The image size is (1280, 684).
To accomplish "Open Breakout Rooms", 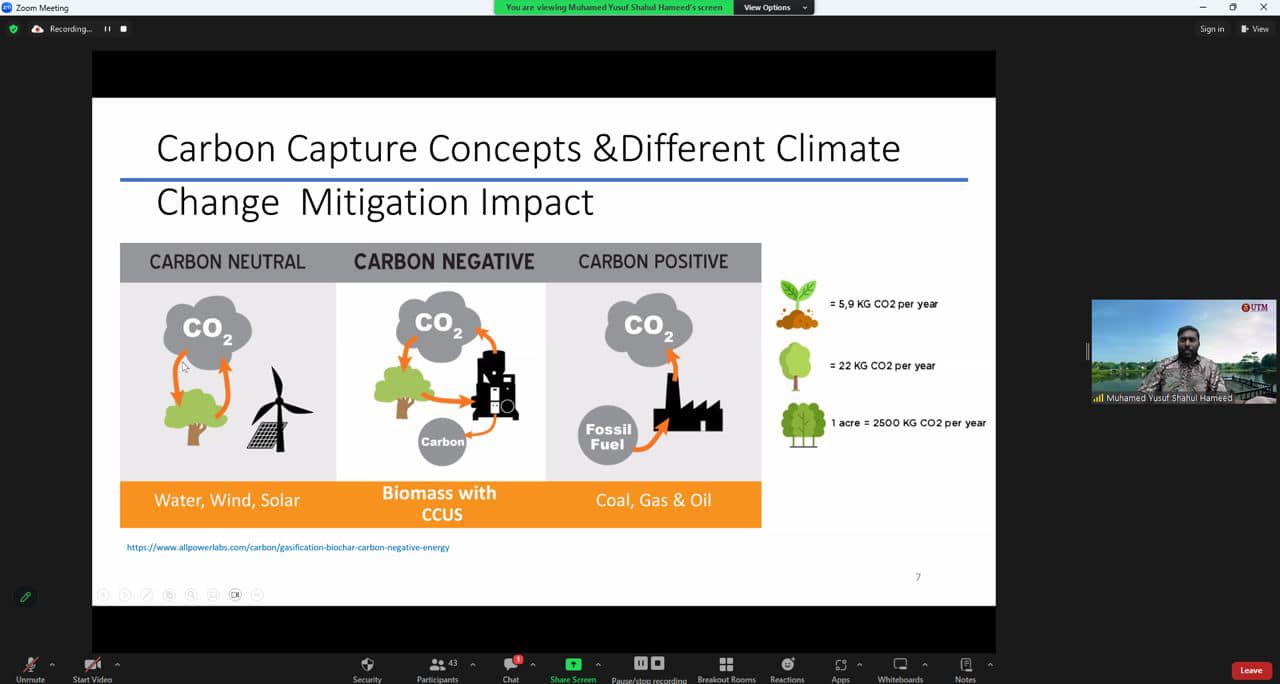I will [726, 668].
